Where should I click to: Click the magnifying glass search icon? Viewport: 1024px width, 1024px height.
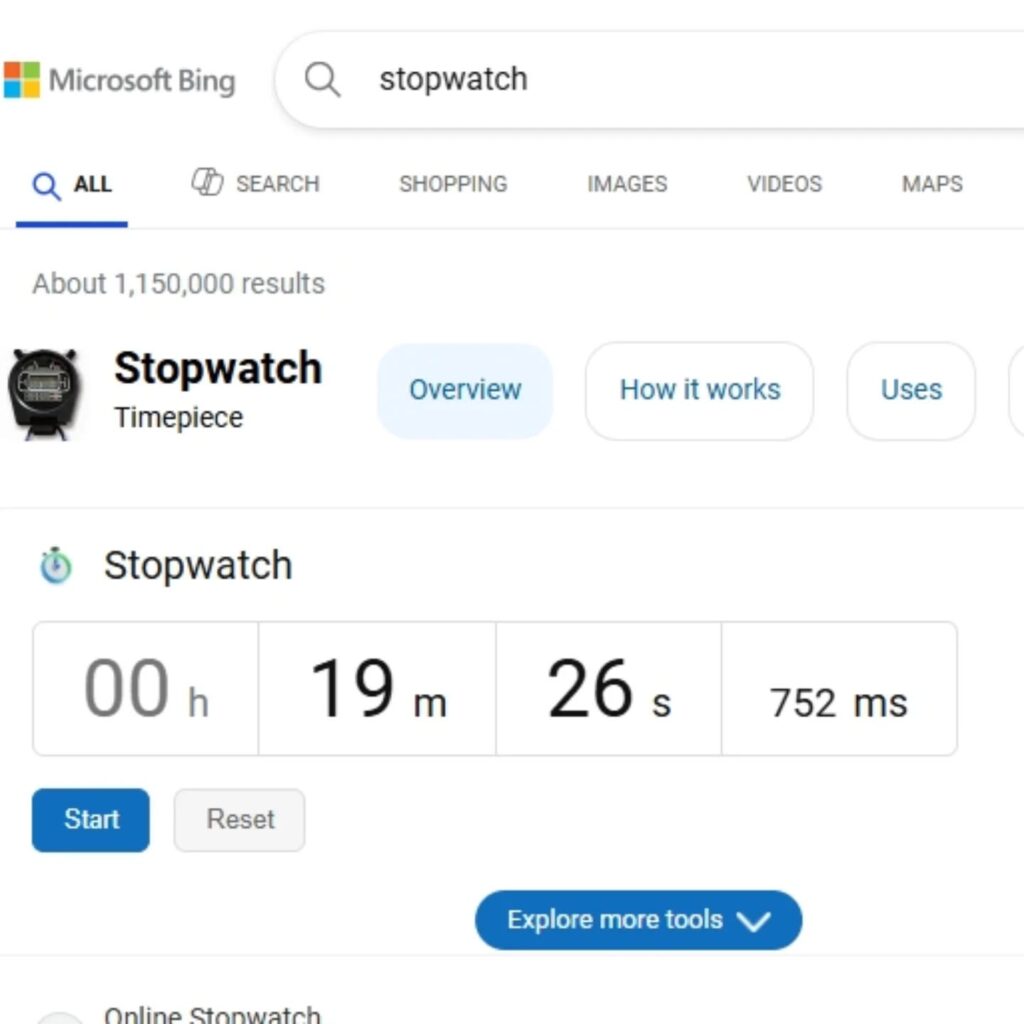click(322, 79)
